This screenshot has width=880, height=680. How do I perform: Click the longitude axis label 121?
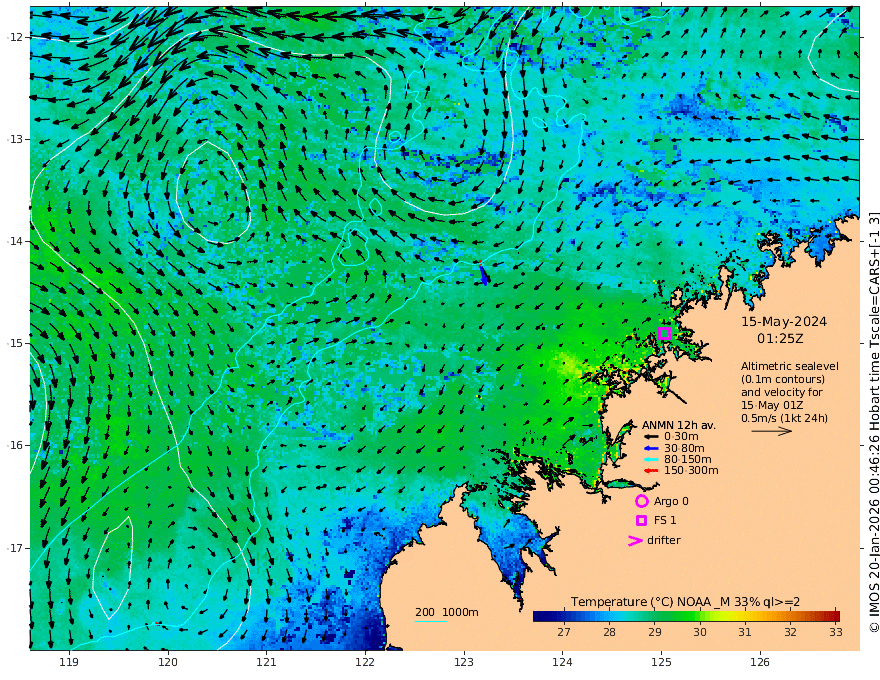click(x=266, y=662)
